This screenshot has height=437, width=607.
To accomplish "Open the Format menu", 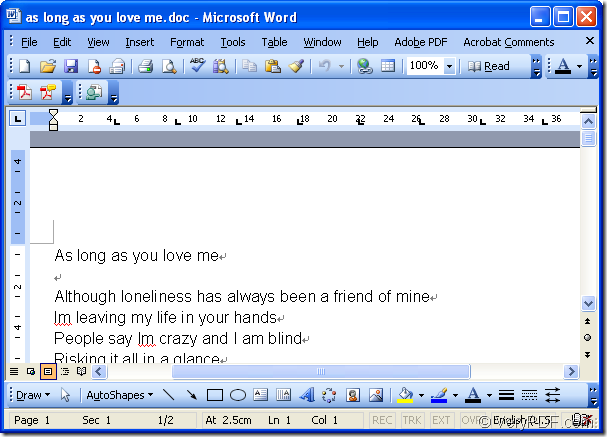I will pyautogui.click(x=187, y=42).
